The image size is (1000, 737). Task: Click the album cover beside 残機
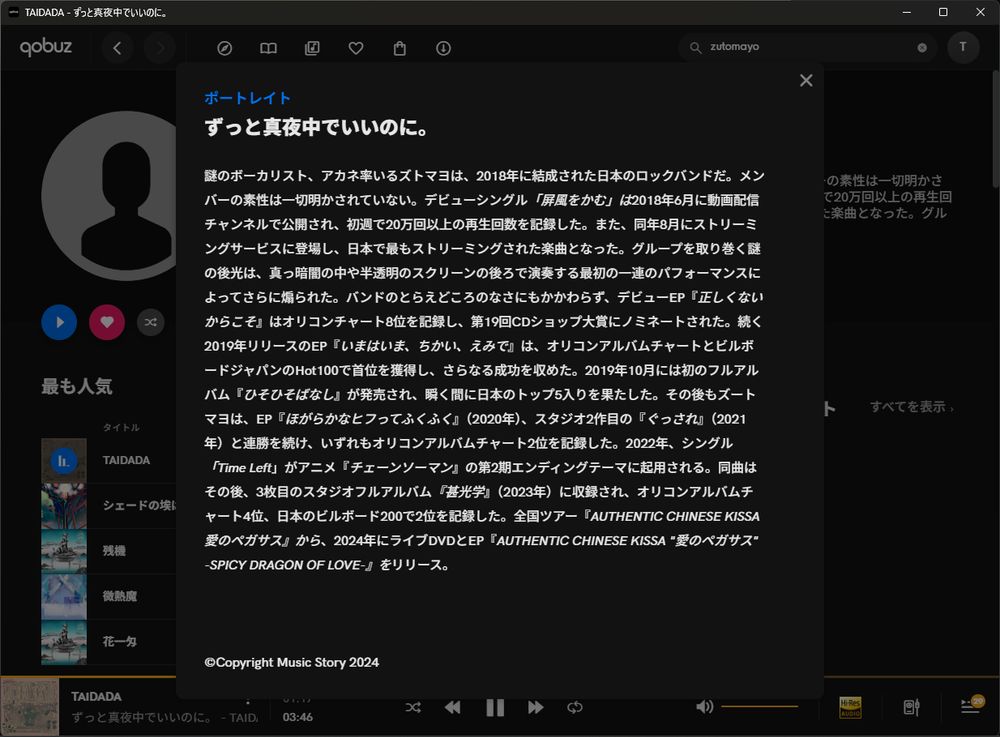tap(64, 551)
